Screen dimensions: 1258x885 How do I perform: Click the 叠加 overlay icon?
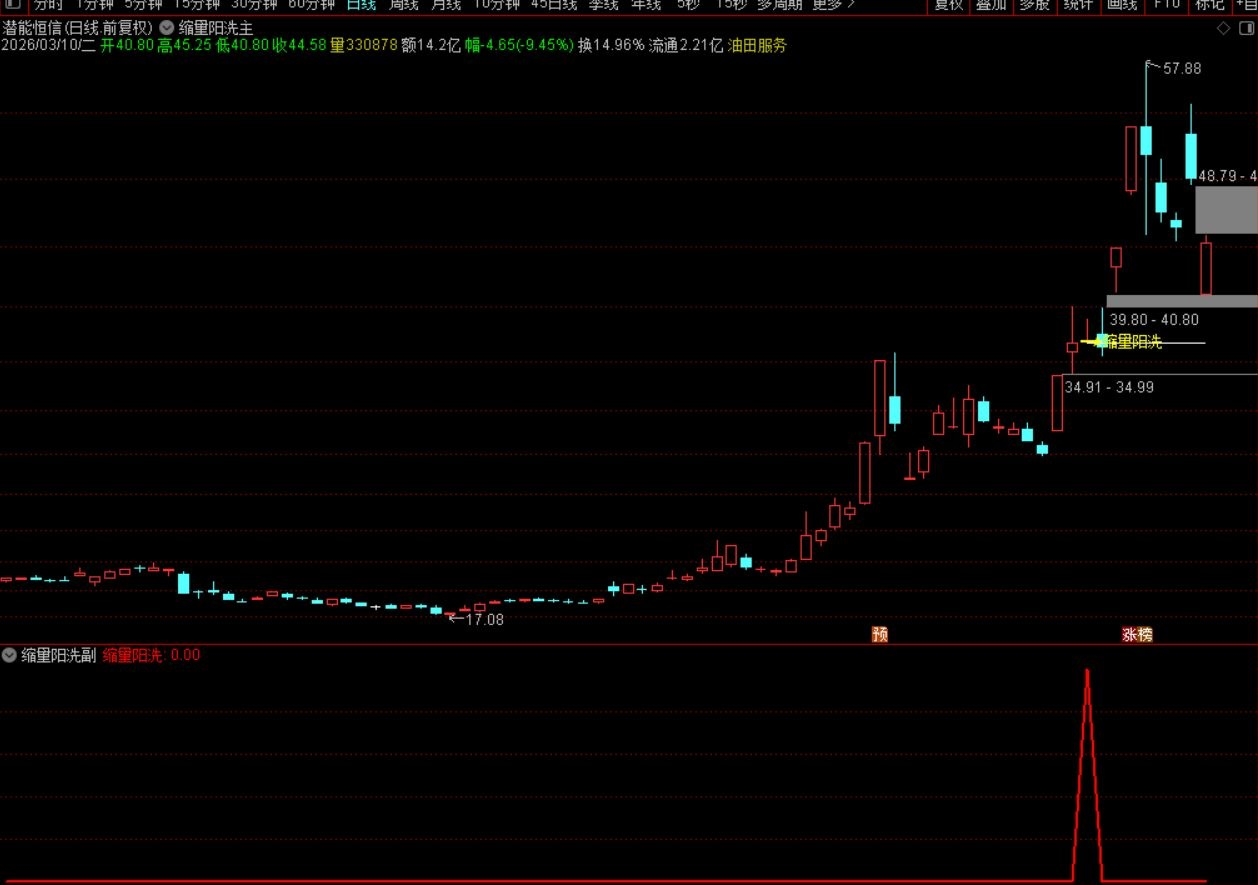pyautogui.click(x=990, y=5)
